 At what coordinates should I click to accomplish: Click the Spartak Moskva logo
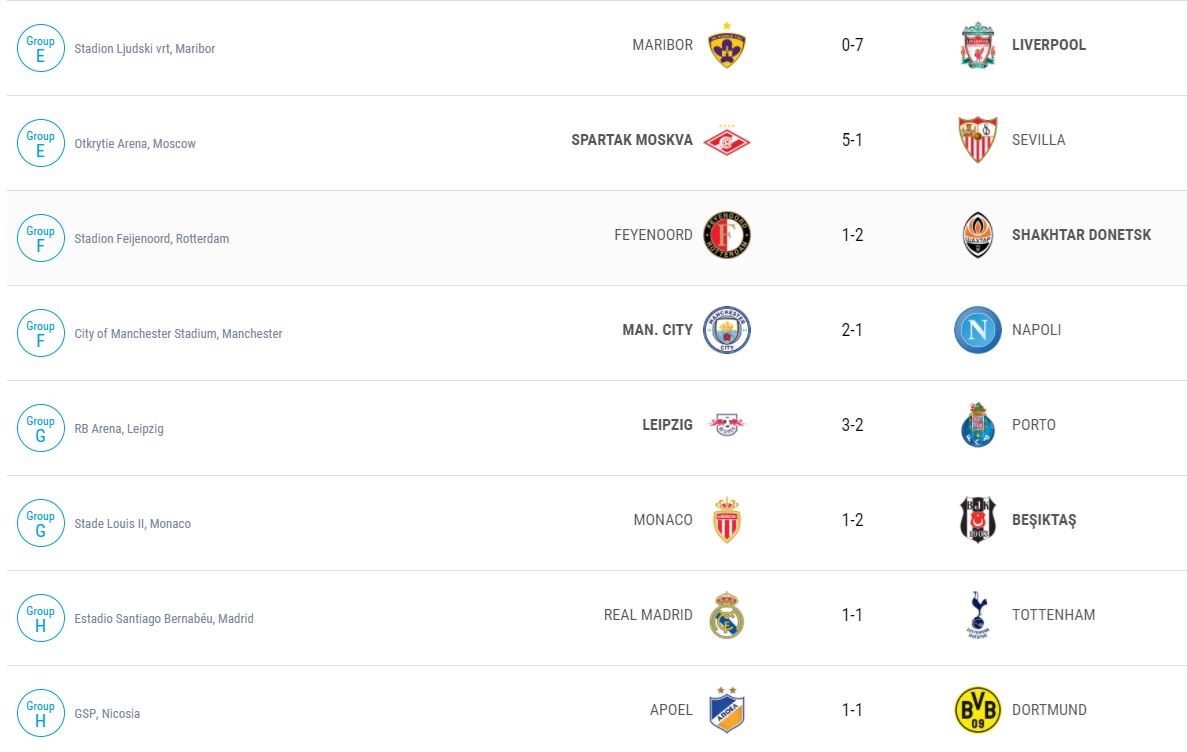click(727, 140)
